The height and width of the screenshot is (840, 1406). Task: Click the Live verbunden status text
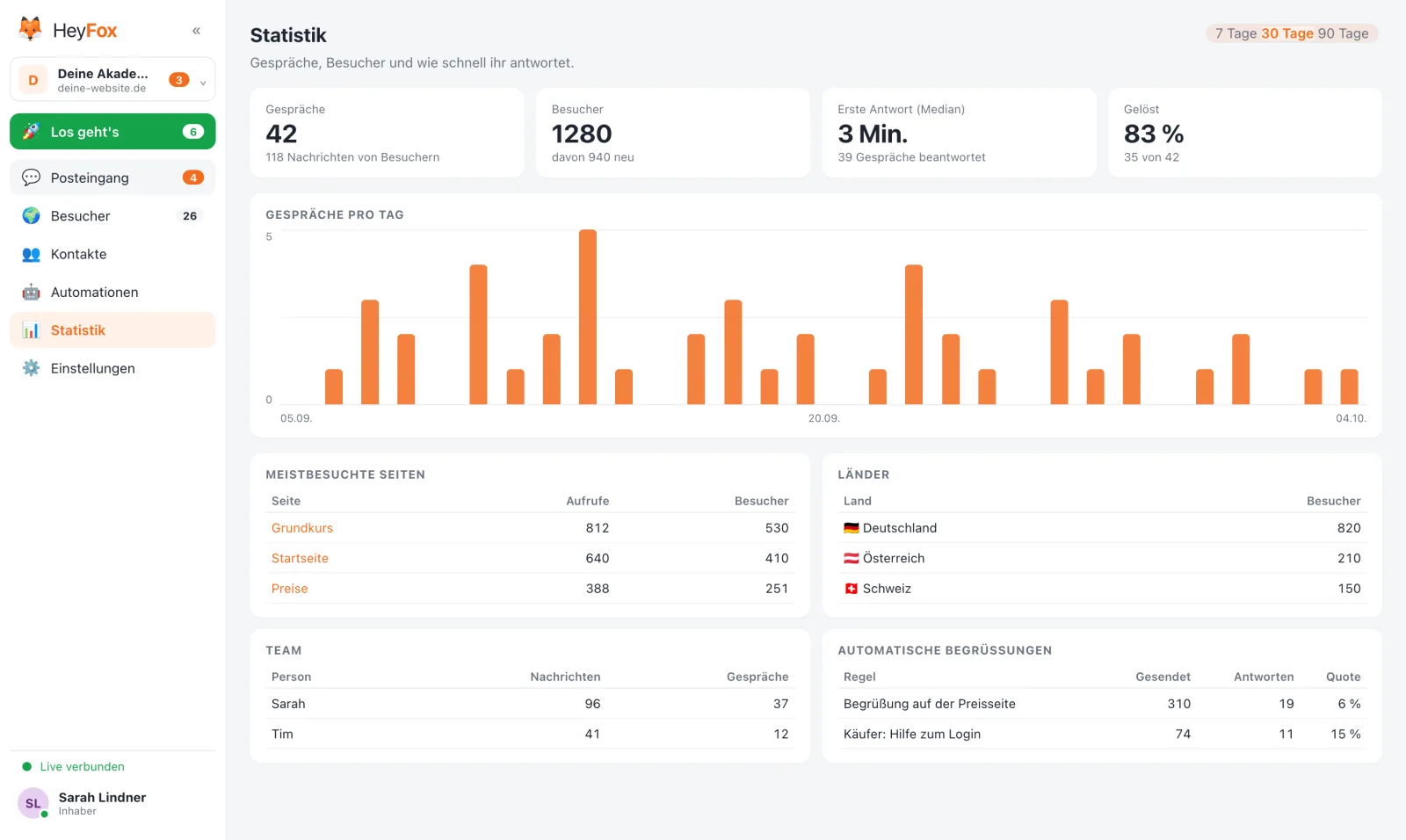(x=82, y=766)
